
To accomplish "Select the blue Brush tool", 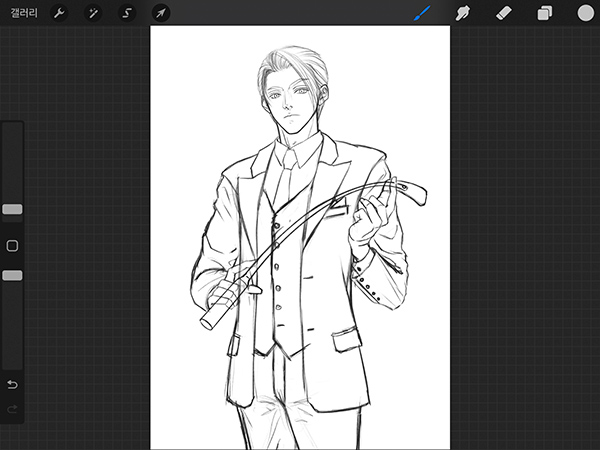I will click(422, 13).
